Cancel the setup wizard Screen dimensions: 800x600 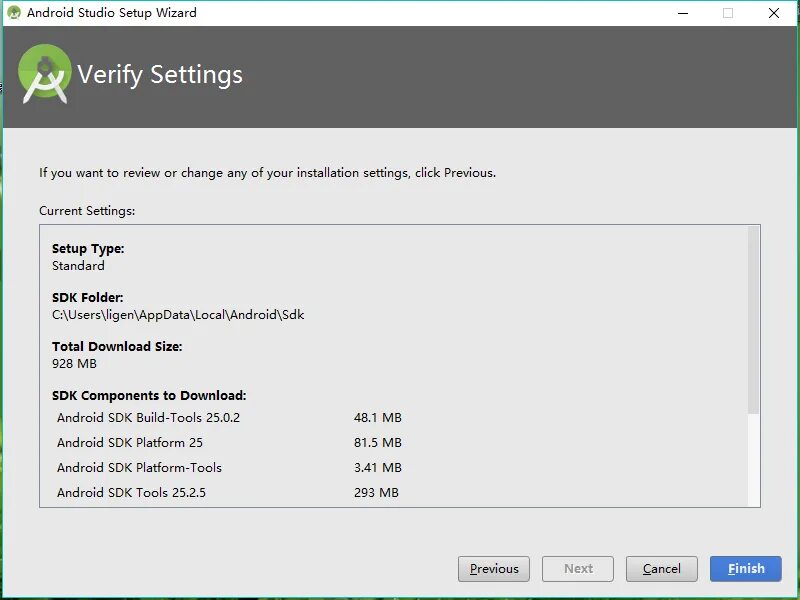[661, 568]
